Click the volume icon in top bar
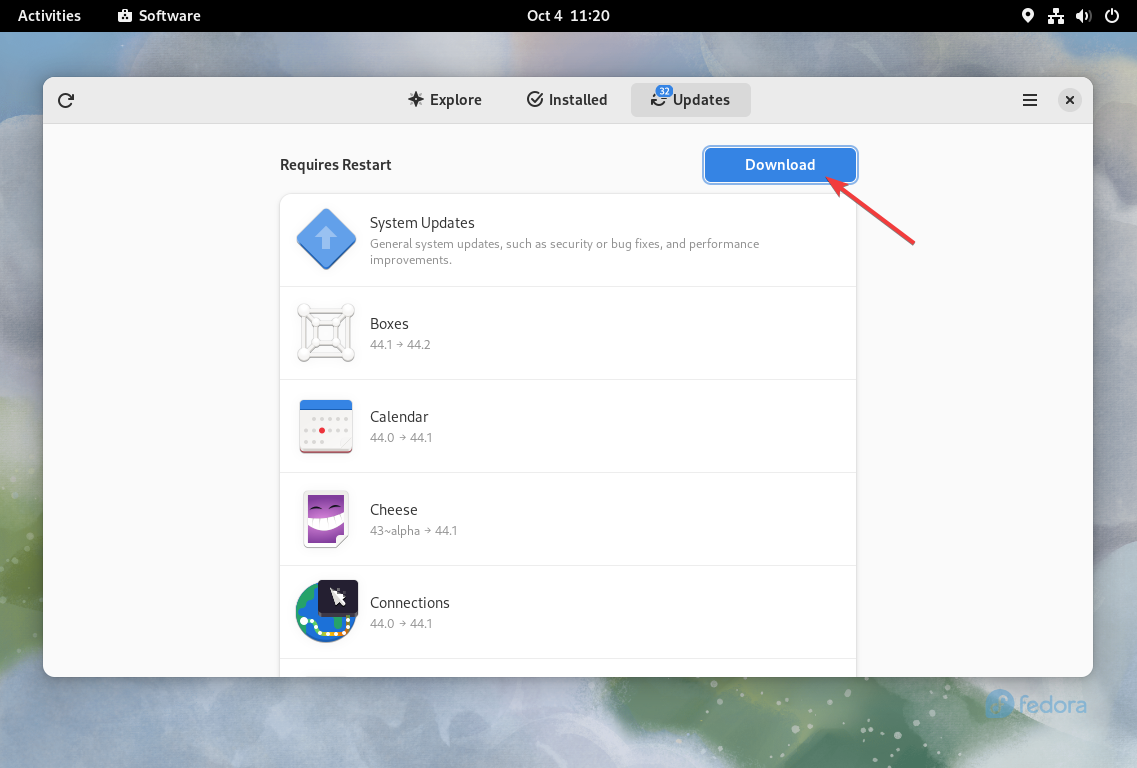Screen dimensions: 1137x768 pos(1084,16)
